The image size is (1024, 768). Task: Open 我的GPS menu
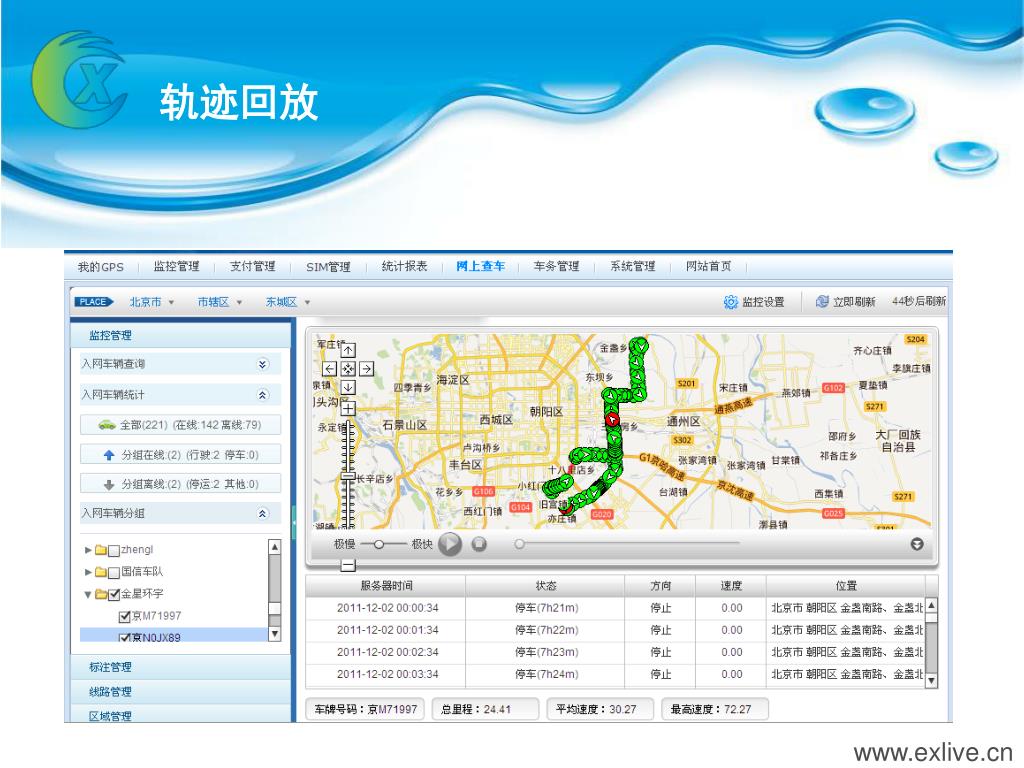(x=101, y=266)
